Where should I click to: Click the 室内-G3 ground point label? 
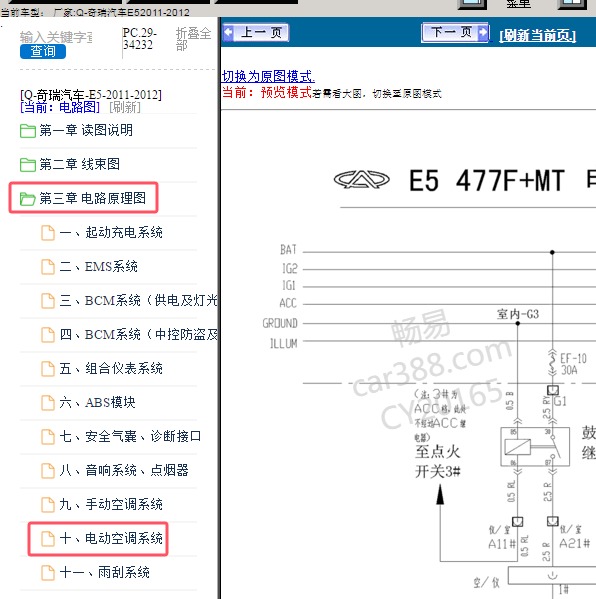click(x=518, y=314)
